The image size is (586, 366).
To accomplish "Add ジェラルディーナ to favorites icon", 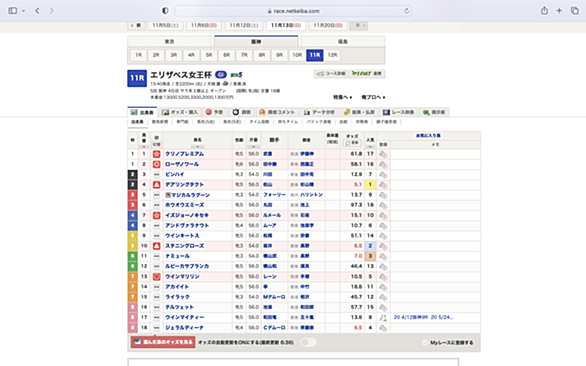I will [x=383, y=328].
